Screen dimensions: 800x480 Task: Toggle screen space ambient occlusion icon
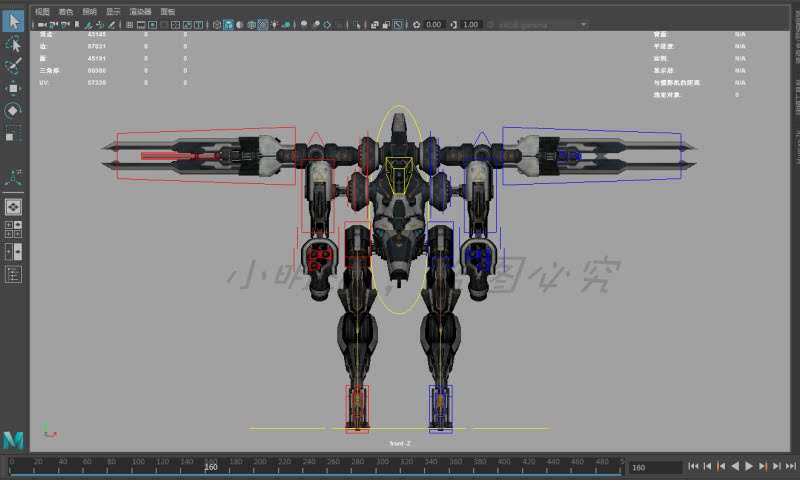[304, 24]
